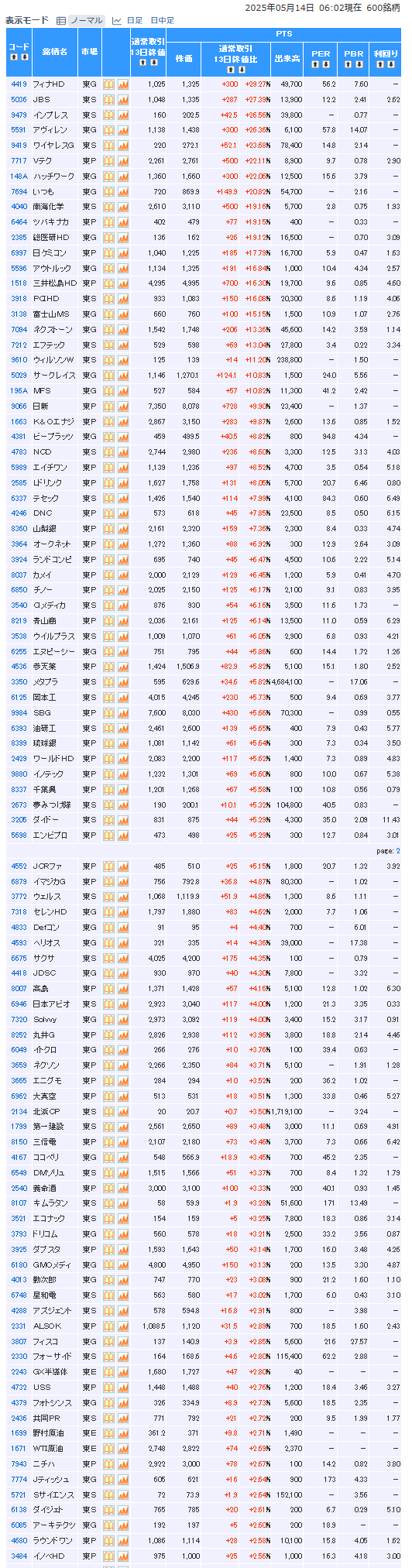Switch display mode to 日中足
Screen dimensions: 412x1568
tap(163, 20)
